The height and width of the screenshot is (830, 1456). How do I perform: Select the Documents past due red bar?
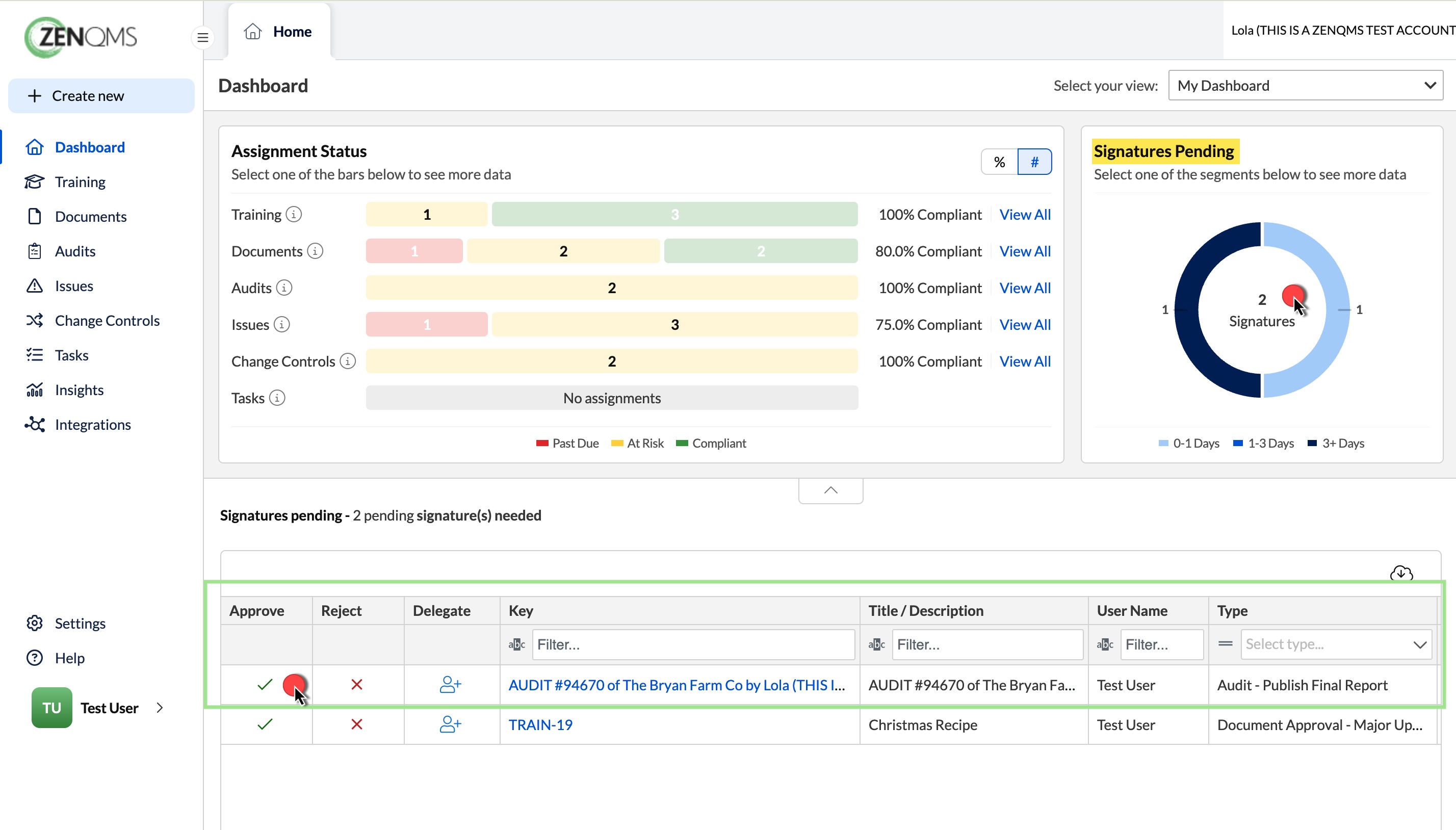[x=414, y=251]
